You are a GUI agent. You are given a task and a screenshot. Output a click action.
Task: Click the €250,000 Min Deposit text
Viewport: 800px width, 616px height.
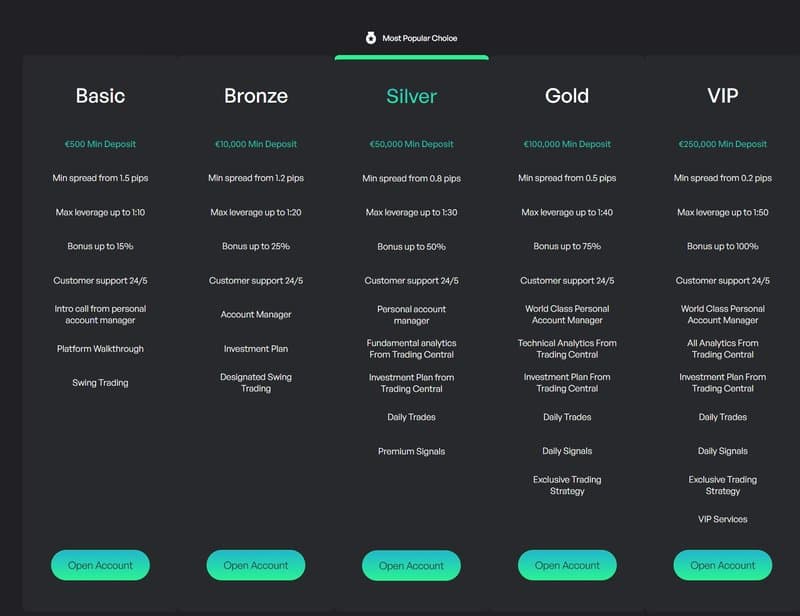tap(722, 144)
